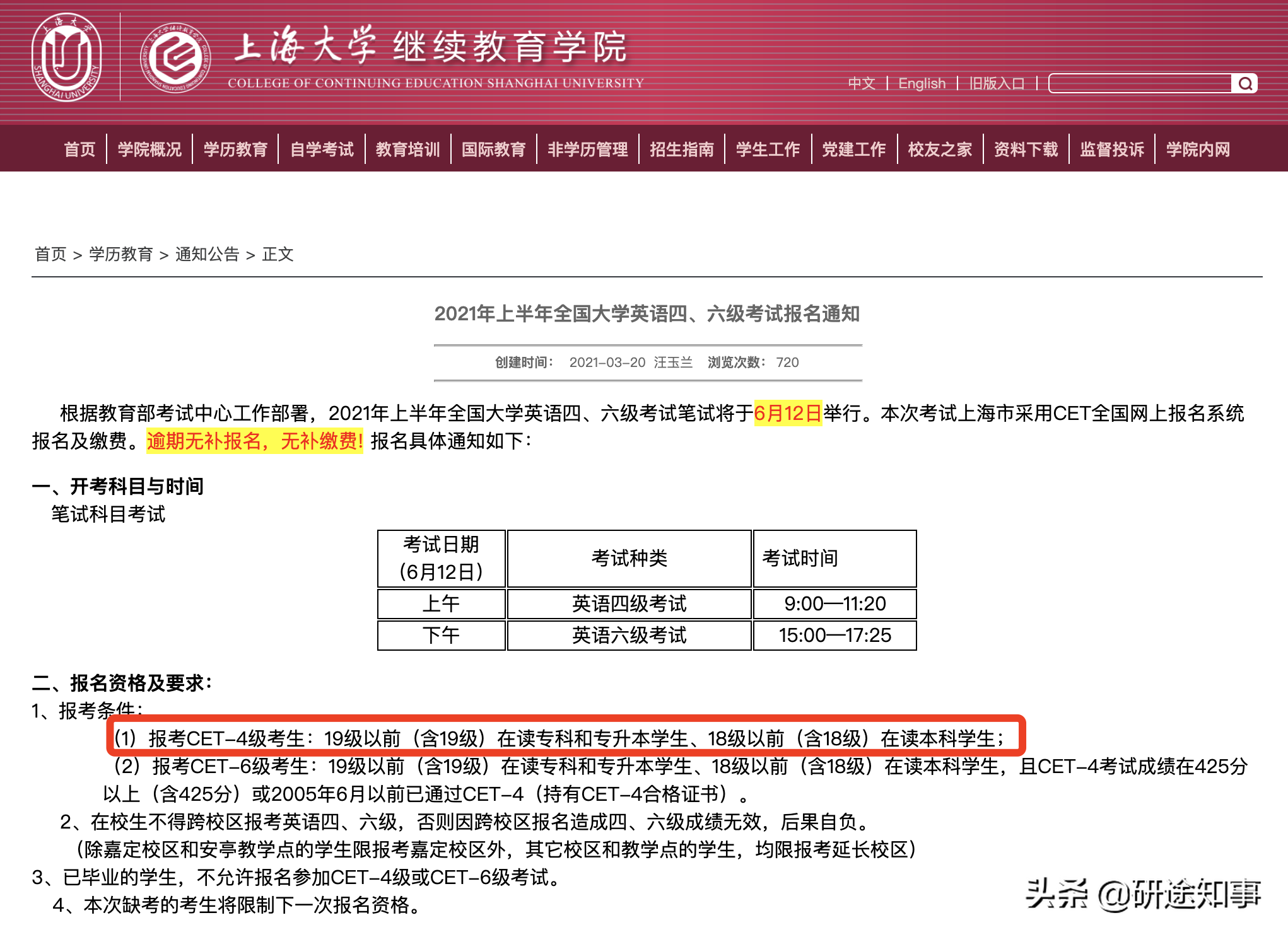Click the search magnifier icon
The height and width of the screenshot is (937, 1288).
click(1246, 84)
